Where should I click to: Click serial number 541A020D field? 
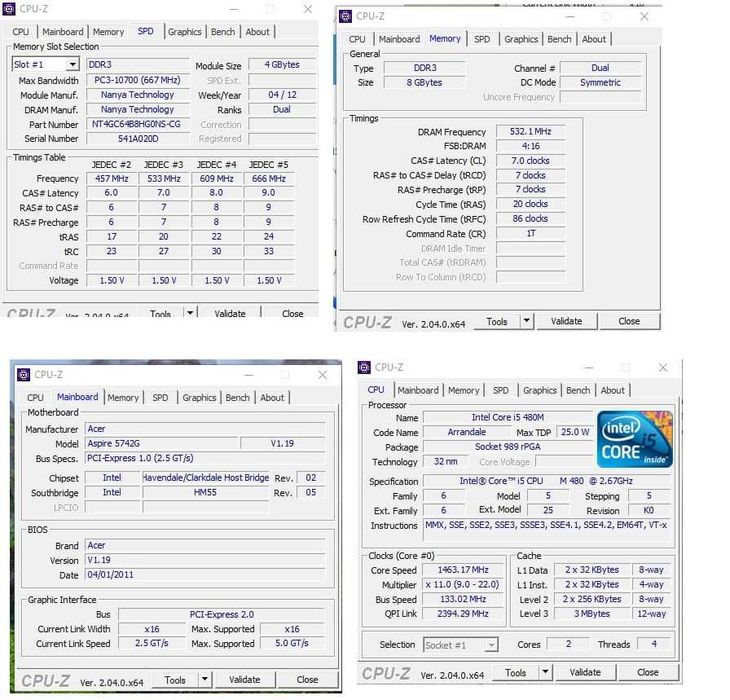tap(137, 139)
